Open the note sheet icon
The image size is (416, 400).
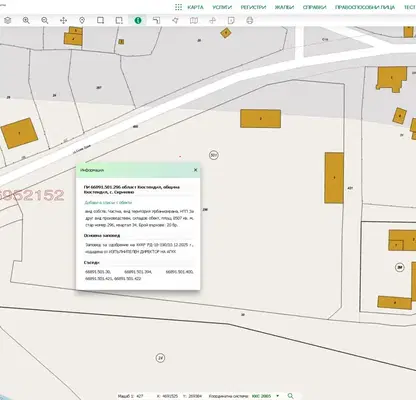coord(231,20)
